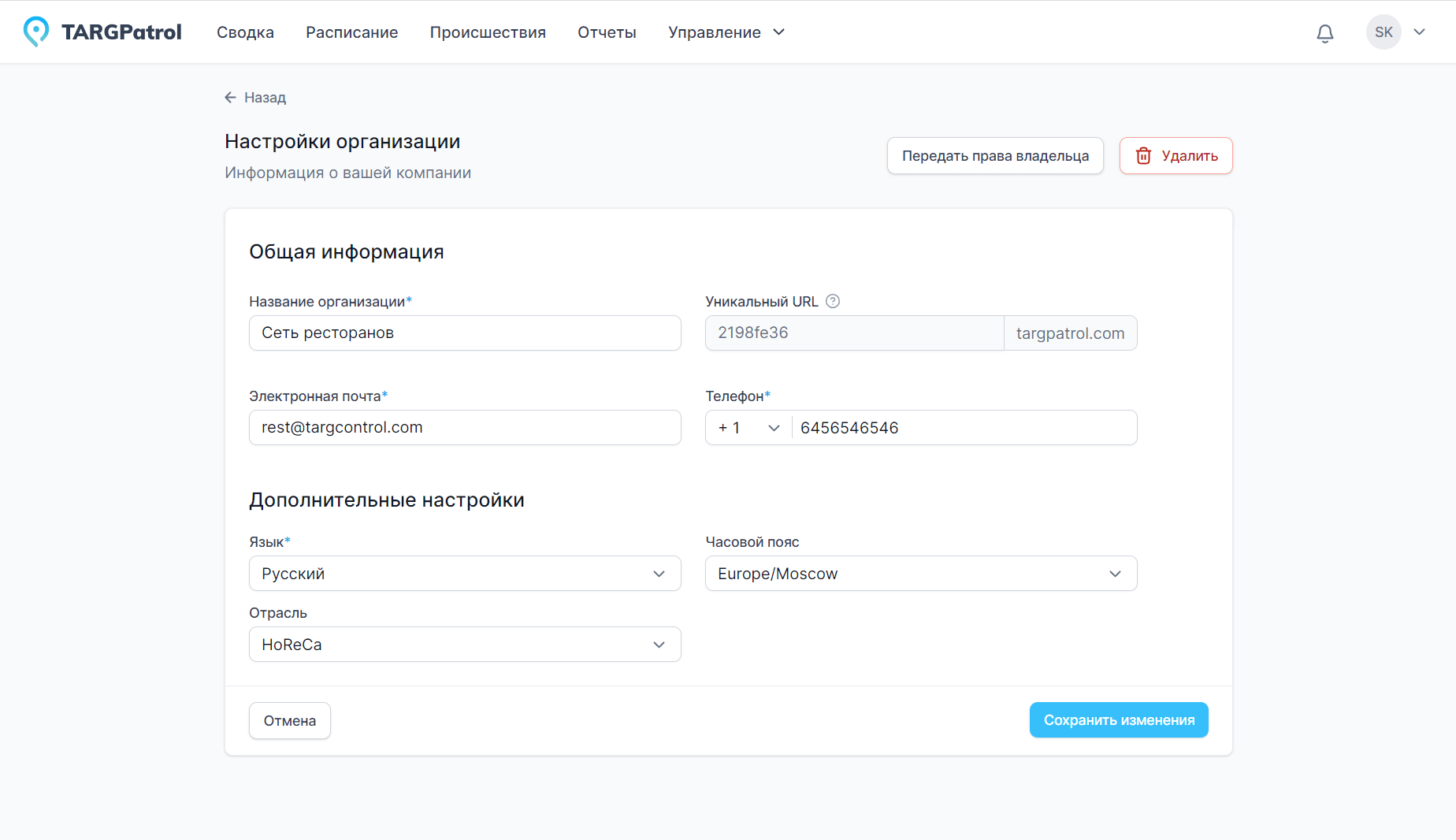Click the SK user avatar
Image resolution: width=1456 pixels, height=840 pixels.
(x=1384, y=32)
